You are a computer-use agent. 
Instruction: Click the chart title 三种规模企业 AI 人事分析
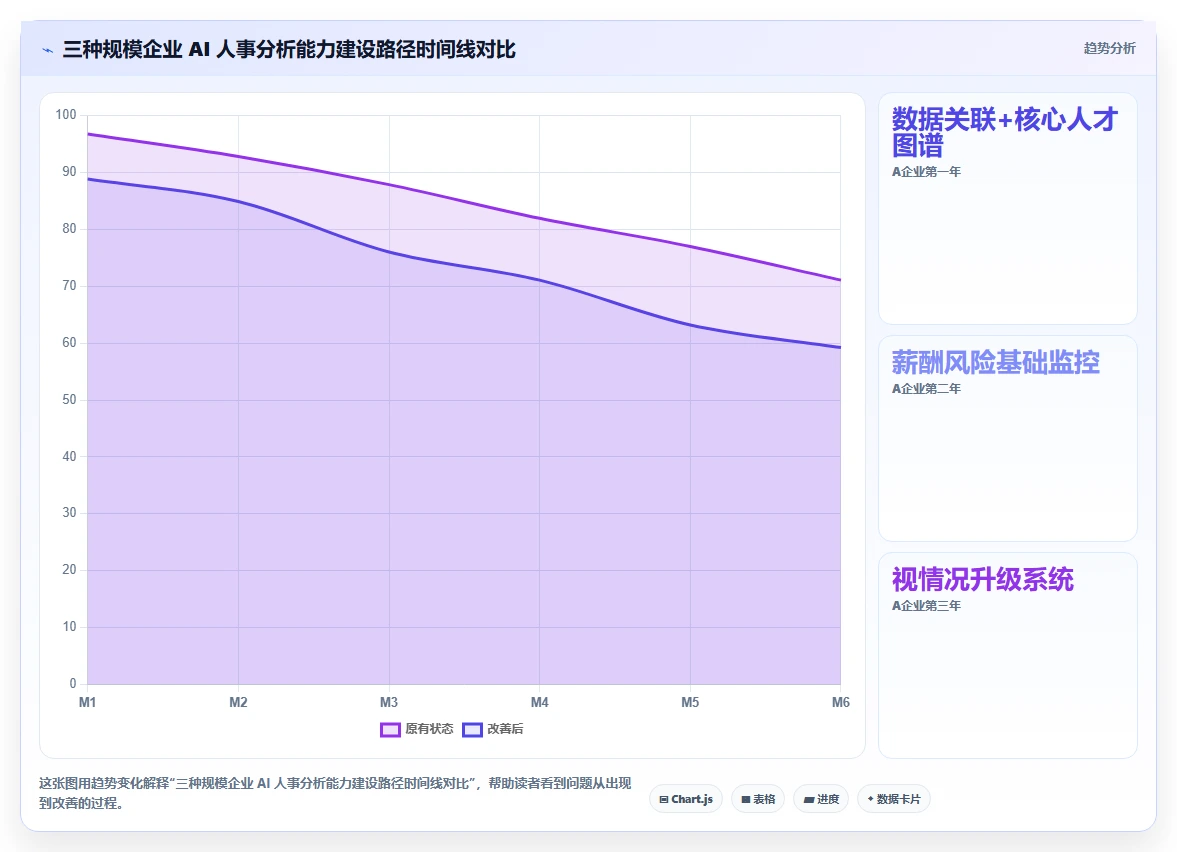click(x=289, y=50)
